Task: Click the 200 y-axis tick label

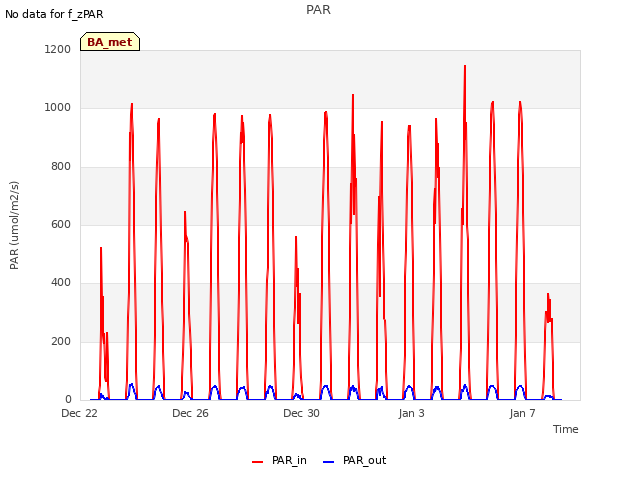Action: [61, 341]
